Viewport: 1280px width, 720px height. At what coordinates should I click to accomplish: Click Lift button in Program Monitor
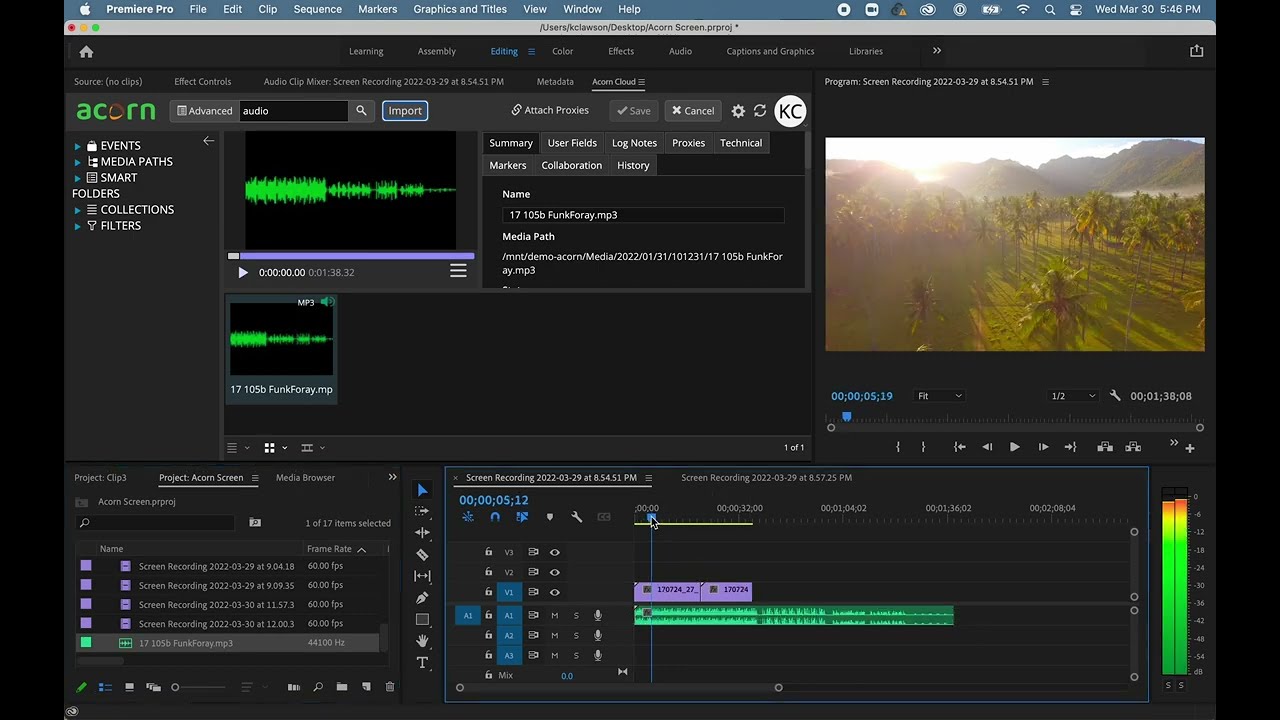1104,447
